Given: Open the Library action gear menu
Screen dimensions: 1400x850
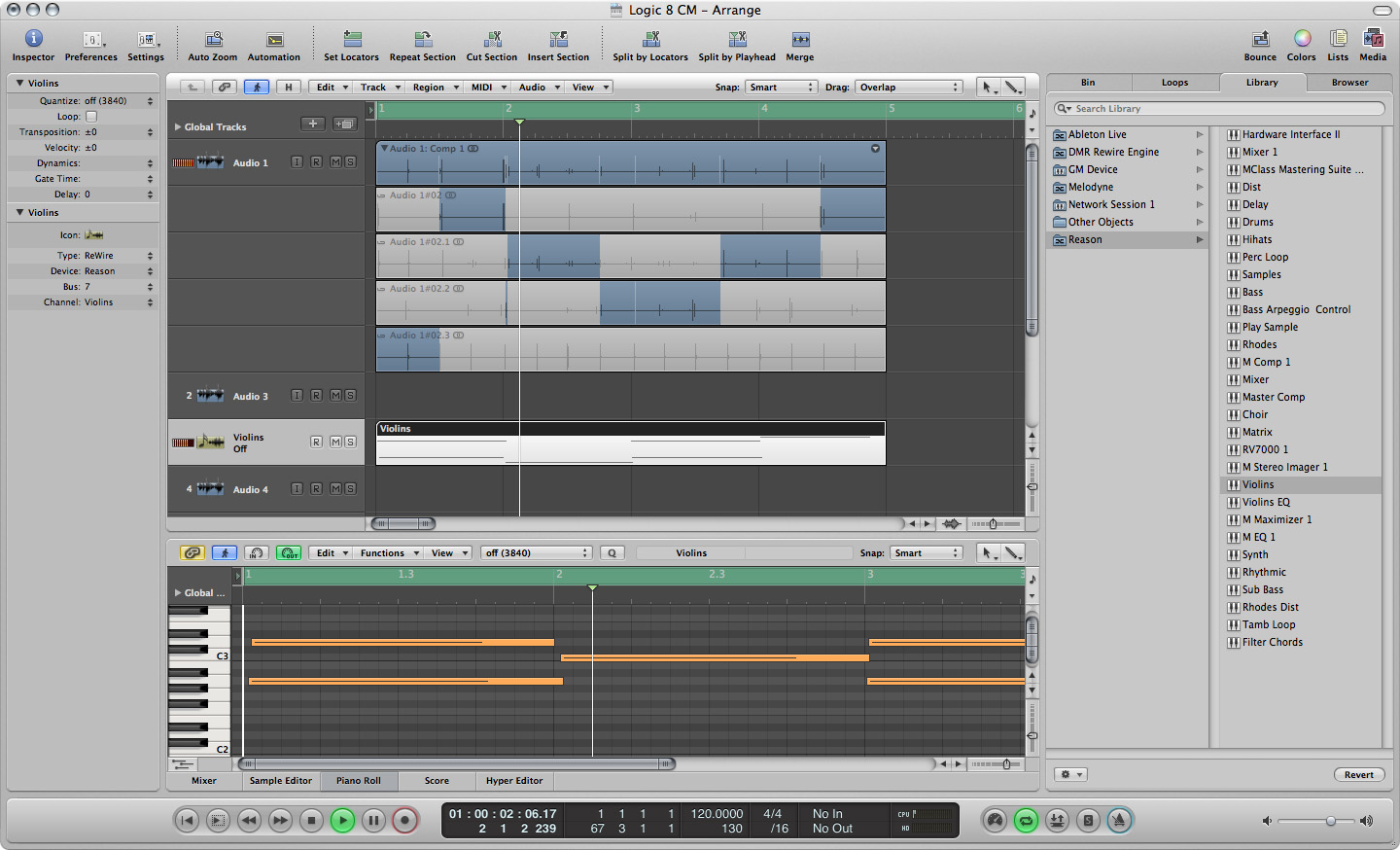Looking at the screenshot, I should (x=1070, y=774).
